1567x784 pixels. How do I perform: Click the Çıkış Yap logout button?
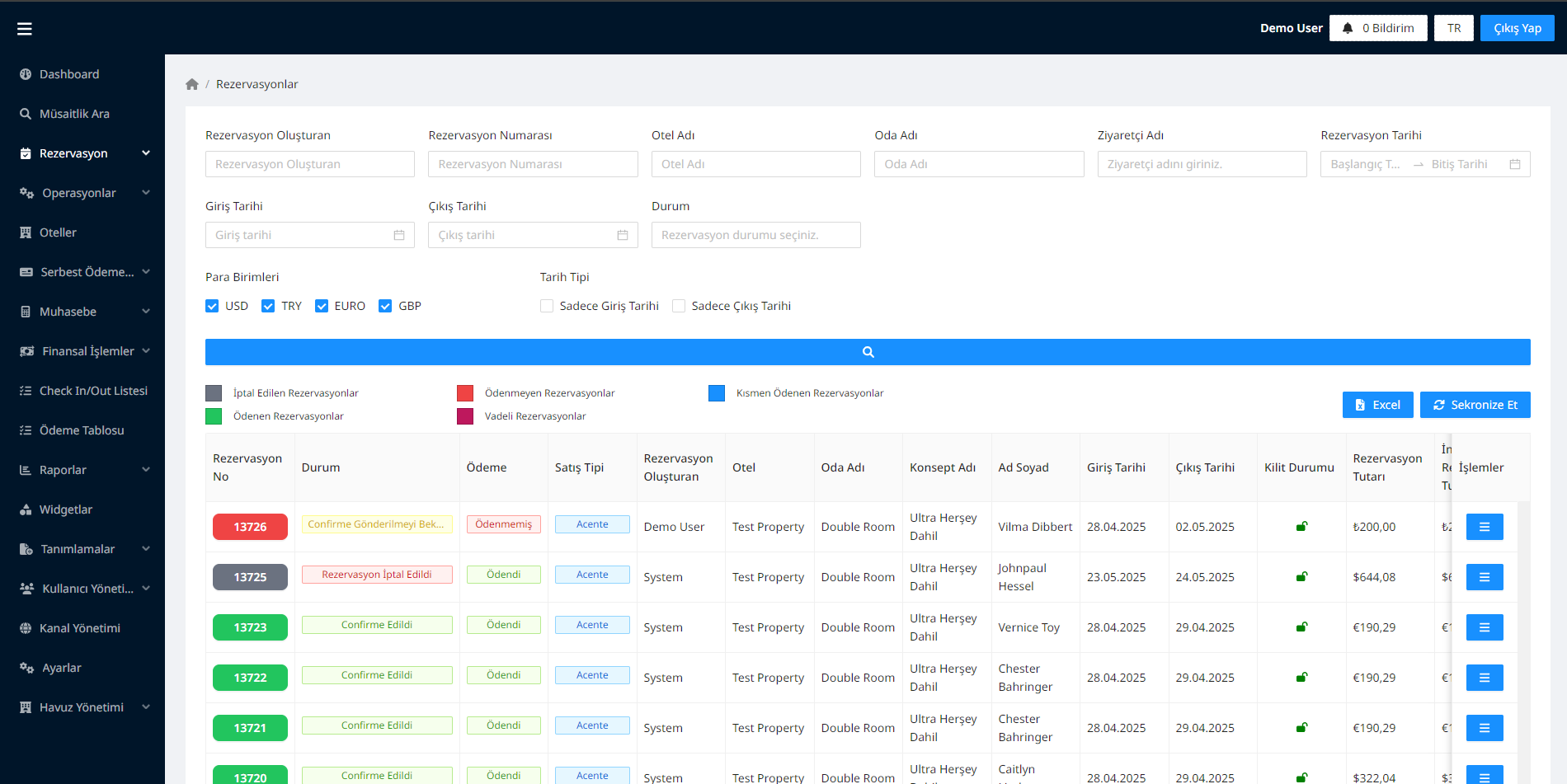pos(1517,28)
